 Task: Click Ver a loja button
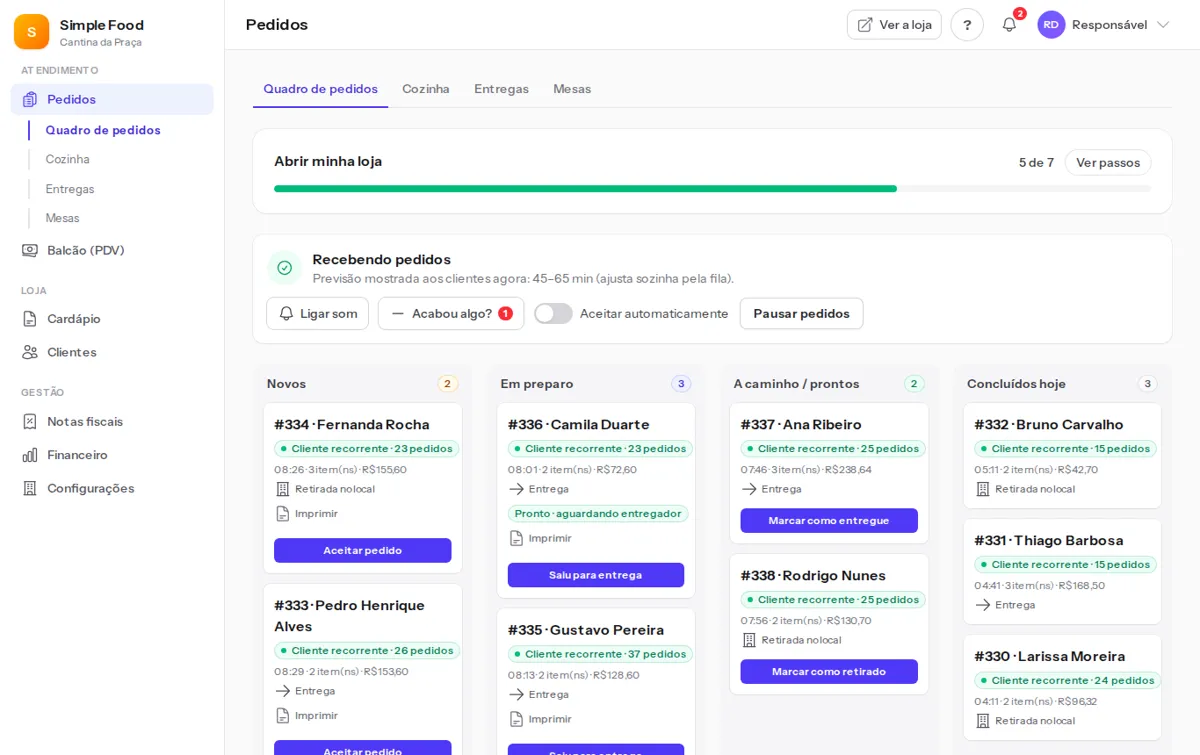(894, 25)
